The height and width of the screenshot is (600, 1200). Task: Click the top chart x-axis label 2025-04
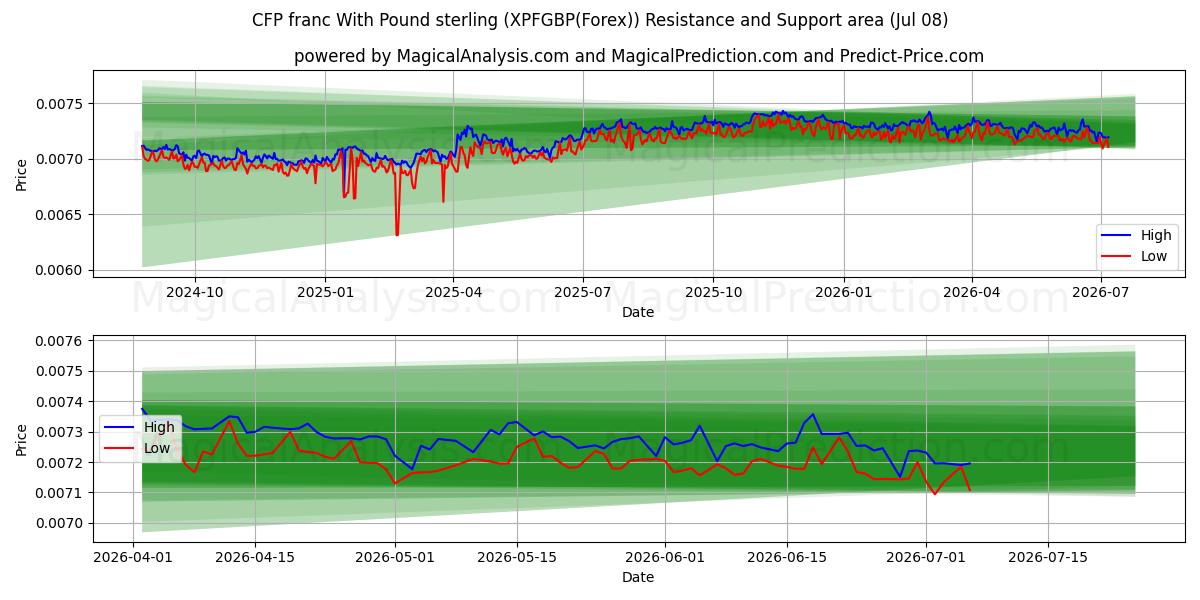[x=453, y=293]
